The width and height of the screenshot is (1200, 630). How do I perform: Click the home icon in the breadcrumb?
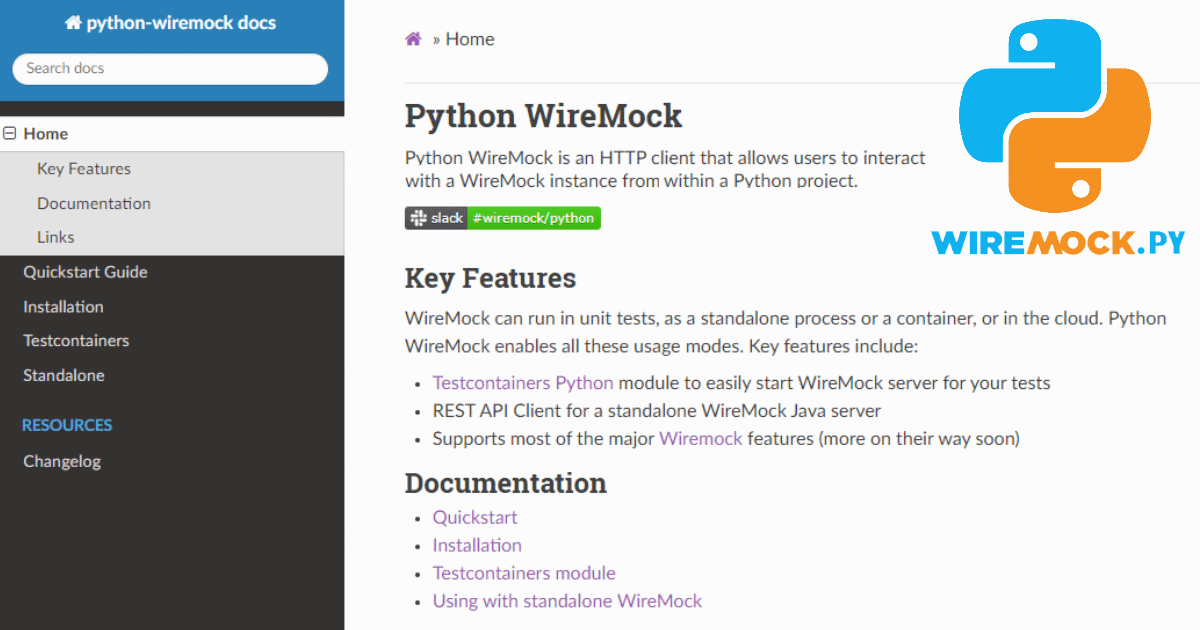click(x=413, y=39)
